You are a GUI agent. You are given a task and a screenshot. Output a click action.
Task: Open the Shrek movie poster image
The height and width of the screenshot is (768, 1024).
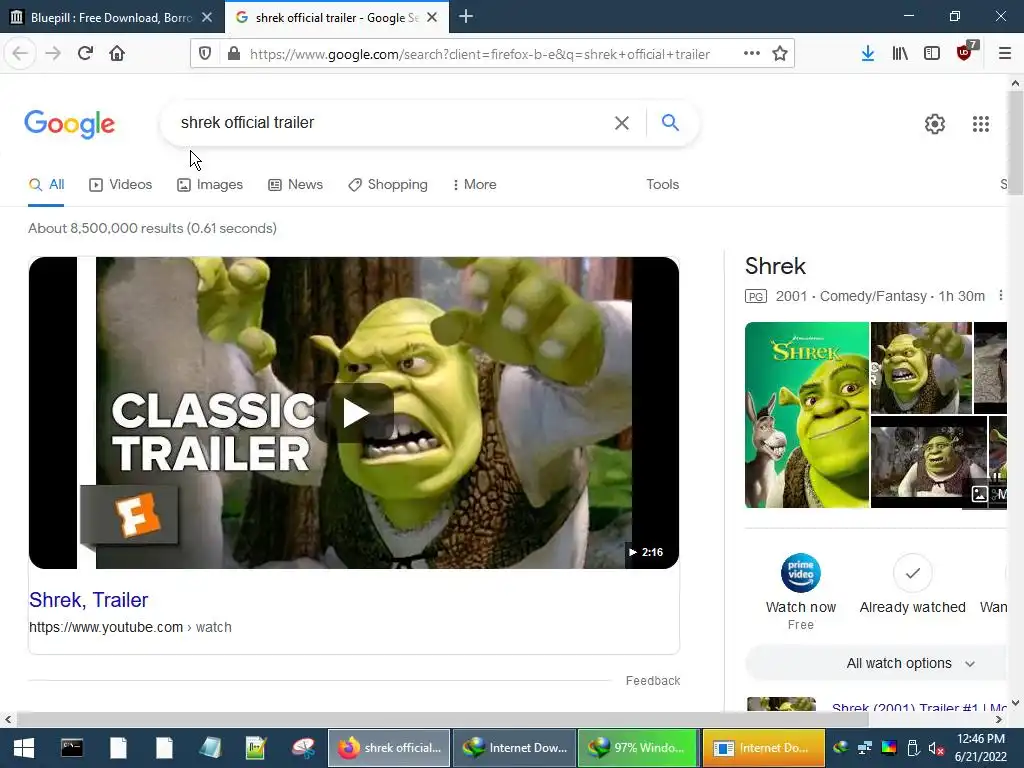[807, 415]
